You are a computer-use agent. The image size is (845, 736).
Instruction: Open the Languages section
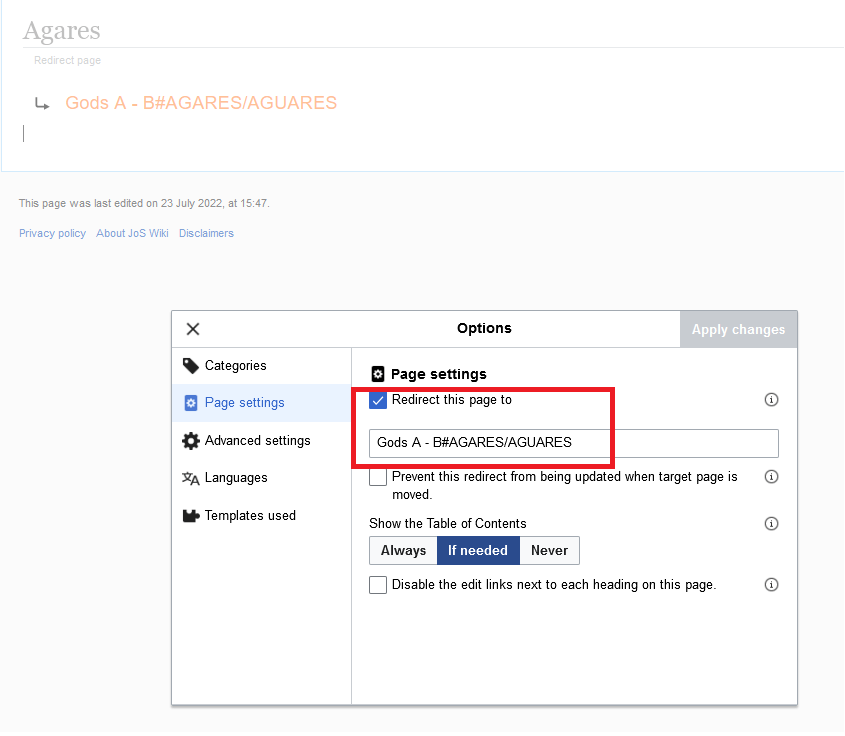261,478
